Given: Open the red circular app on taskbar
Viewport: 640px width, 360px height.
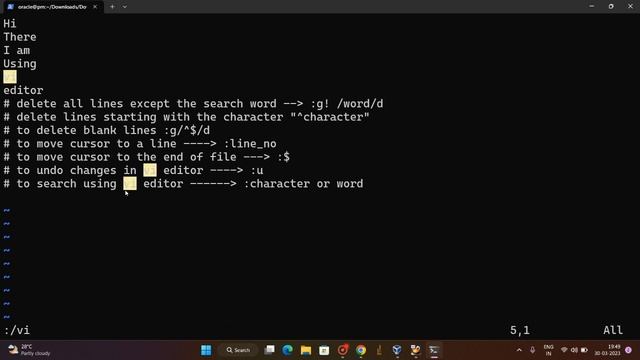Looking at the screenshot, I should pos(342,350).
